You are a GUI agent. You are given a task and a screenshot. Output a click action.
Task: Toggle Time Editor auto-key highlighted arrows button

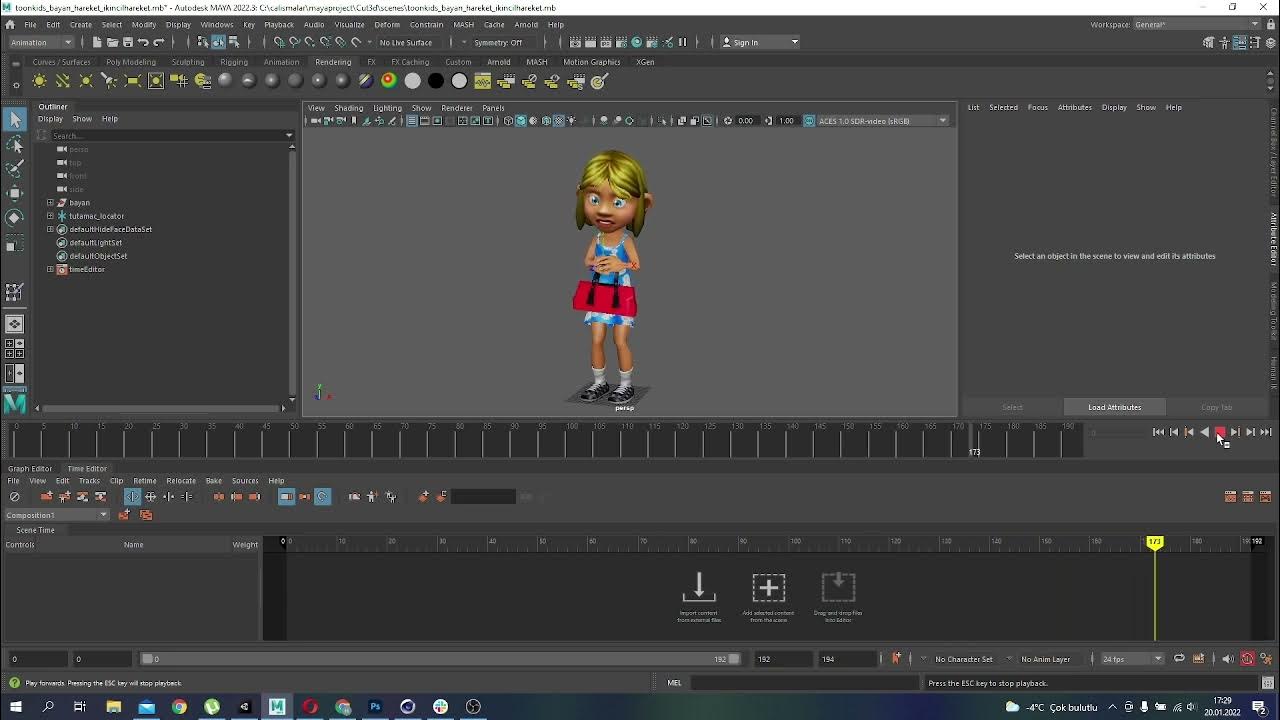[x=132, y=497]
